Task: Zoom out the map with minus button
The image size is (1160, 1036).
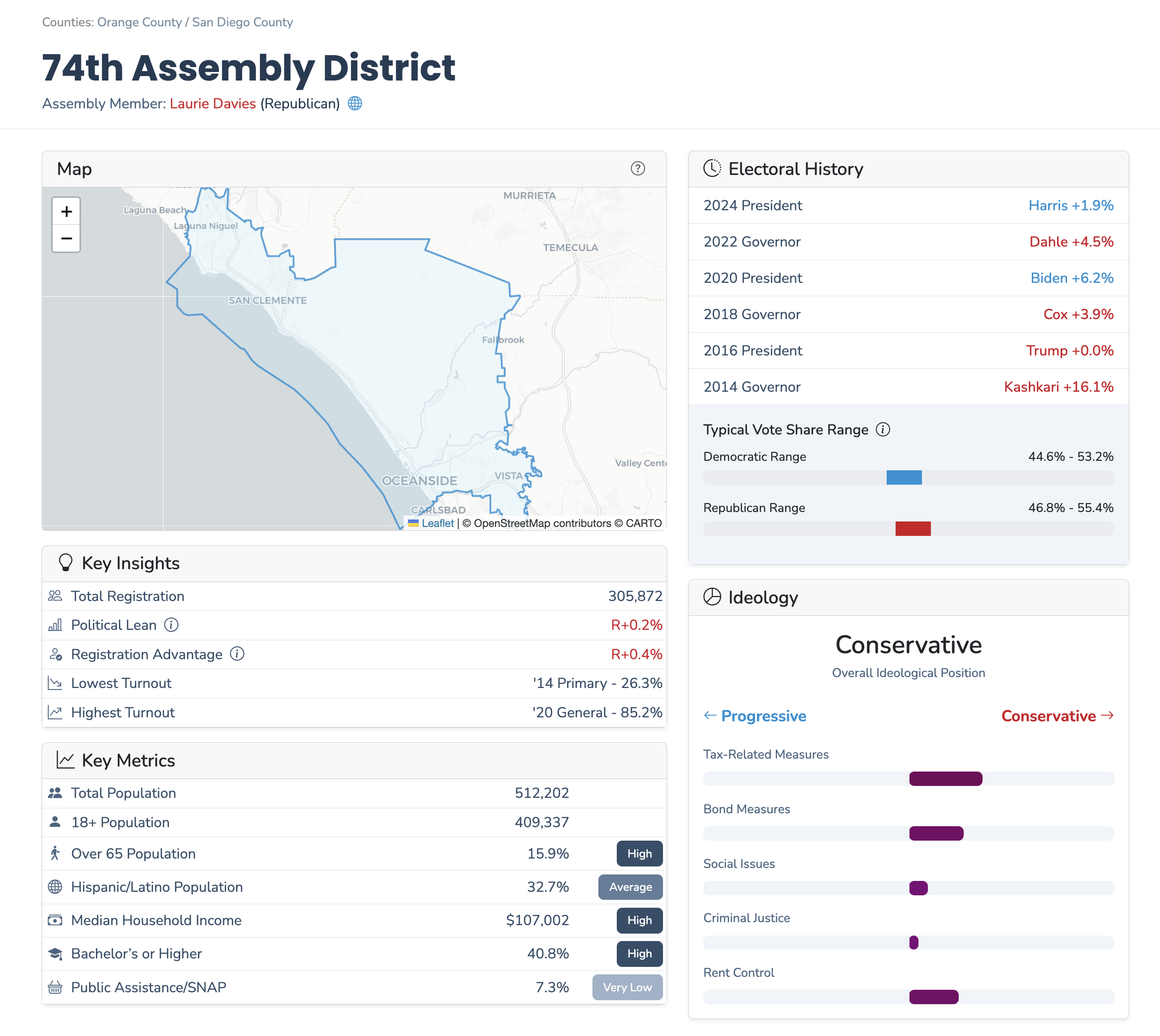Action: [66, 239]
